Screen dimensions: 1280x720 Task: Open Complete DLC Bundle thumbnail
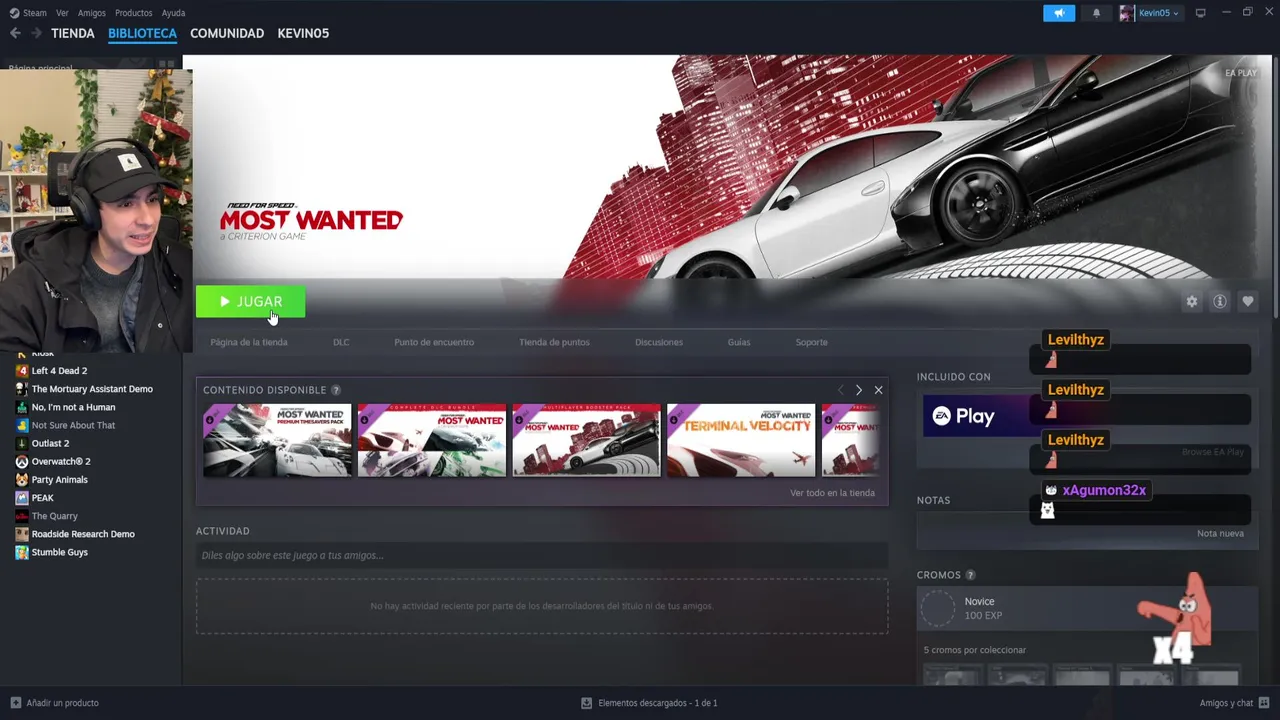click(432, 440)
